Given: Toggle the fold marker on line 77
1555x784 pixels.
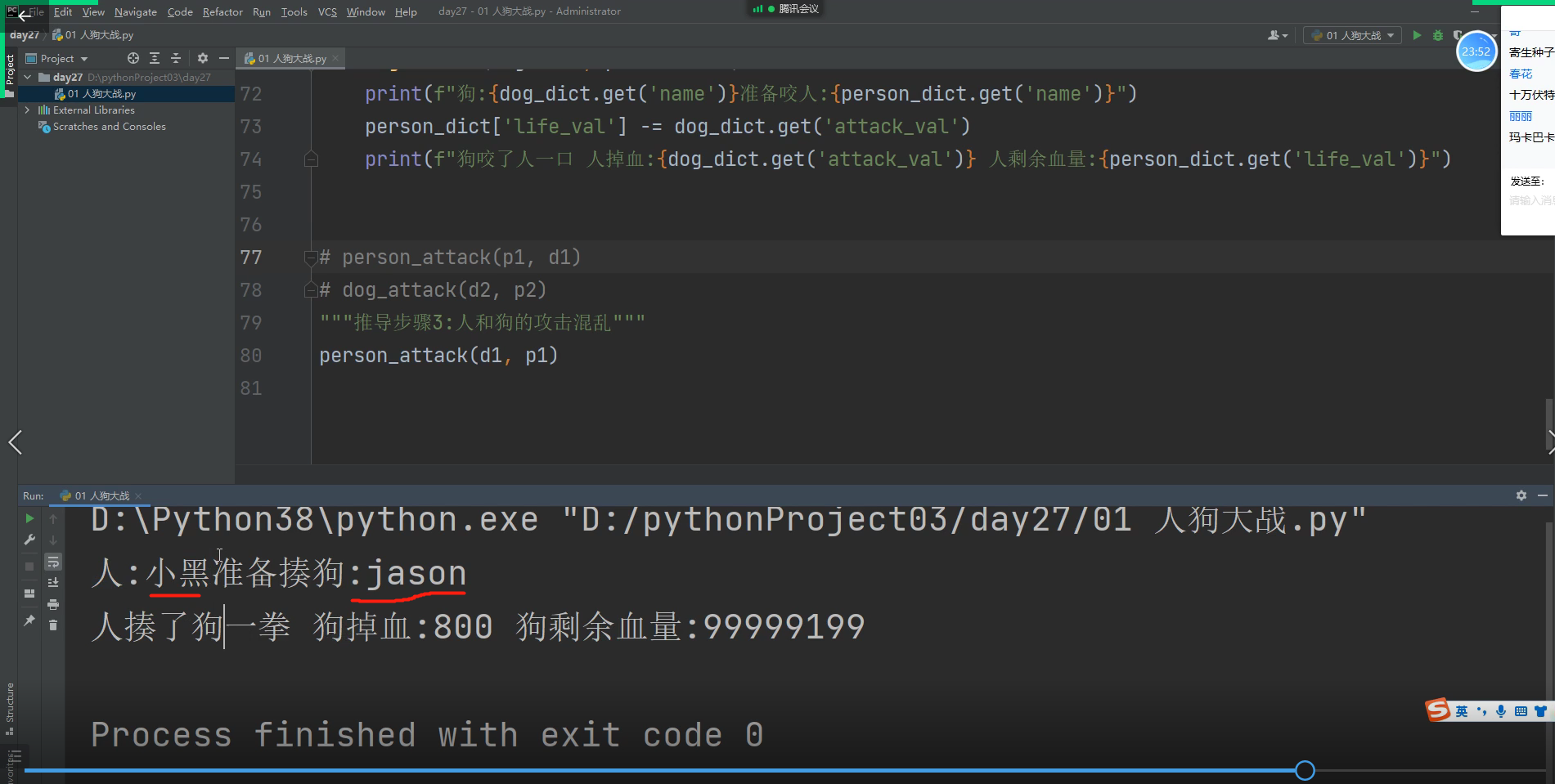Looking at the screenshot, I should [310, 258].
